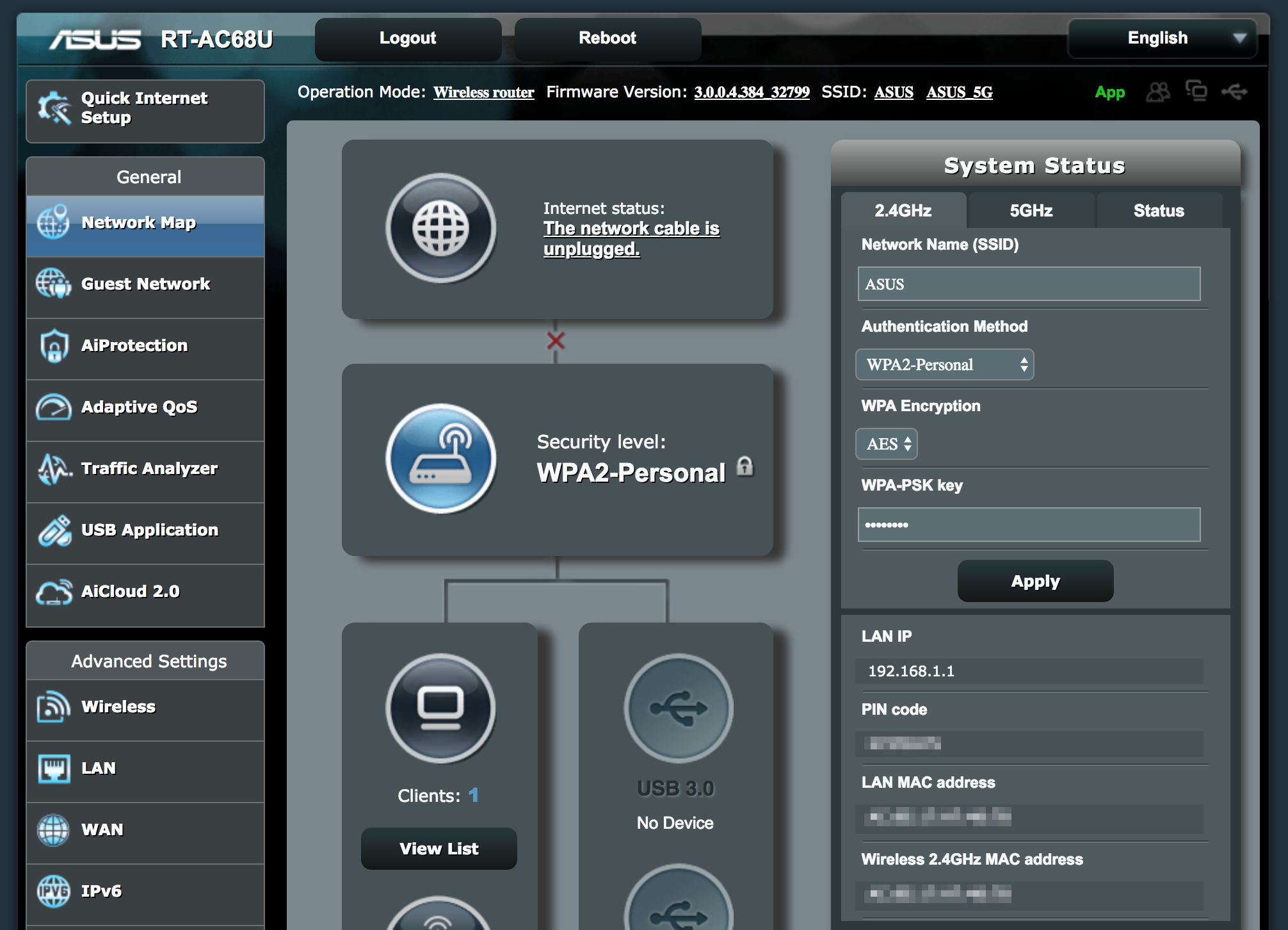Click the View List button
1288x930 pixels.
(x=439, y=849)
